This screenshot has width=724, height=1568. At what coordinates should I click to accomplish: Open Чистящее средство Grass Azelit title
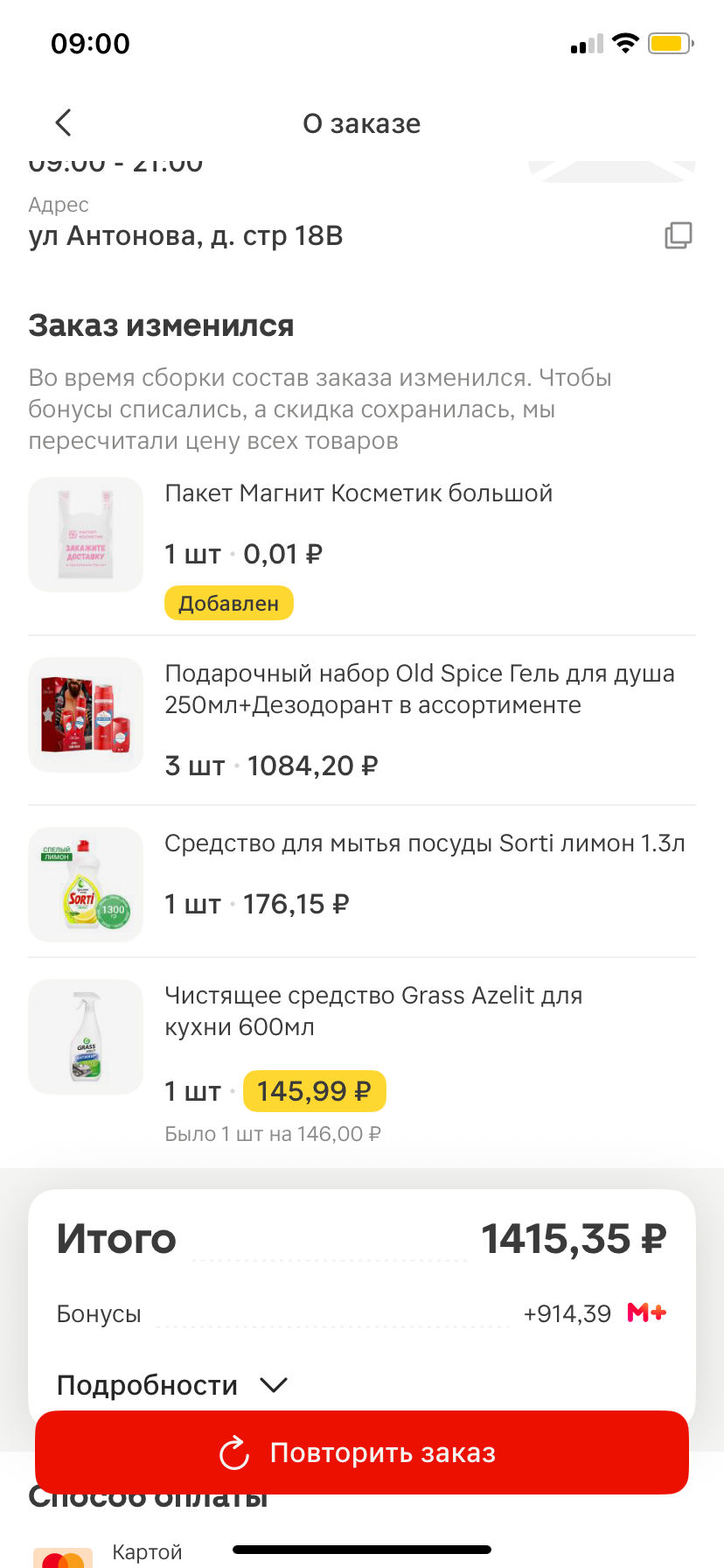pyautogui.click(x=373, y=1011)
